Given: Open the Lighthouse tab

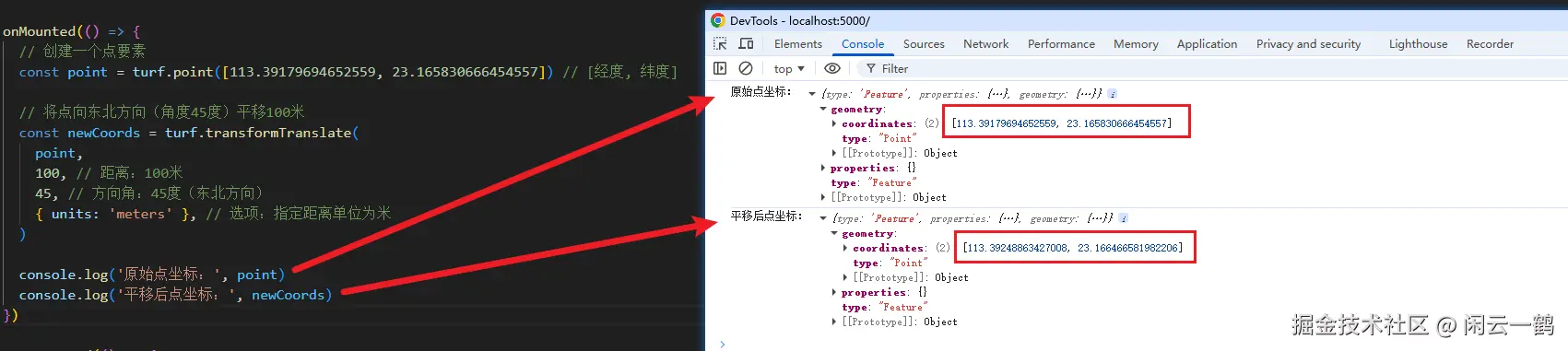Looking at the screenshot, I should click(1418, 44).
